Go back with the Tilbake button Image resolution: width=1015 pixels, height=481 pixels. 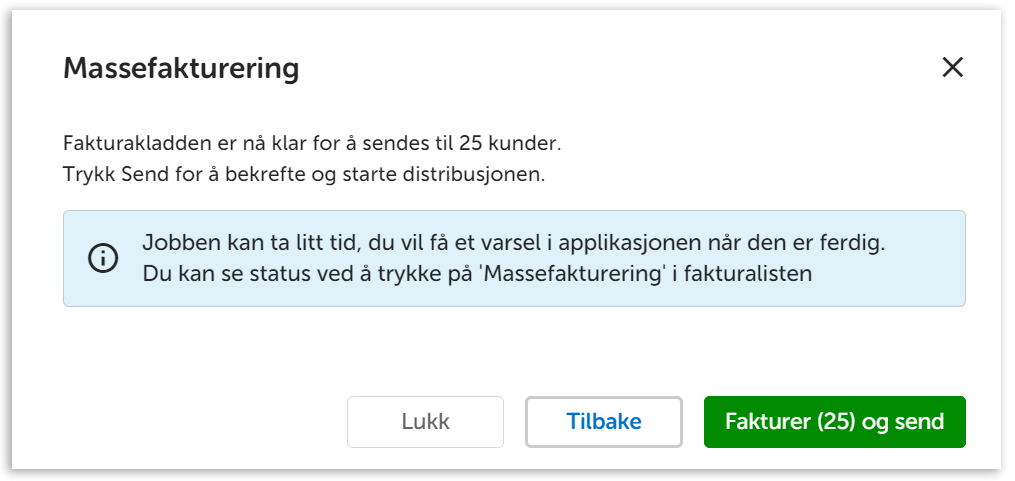tap(604, 422)
